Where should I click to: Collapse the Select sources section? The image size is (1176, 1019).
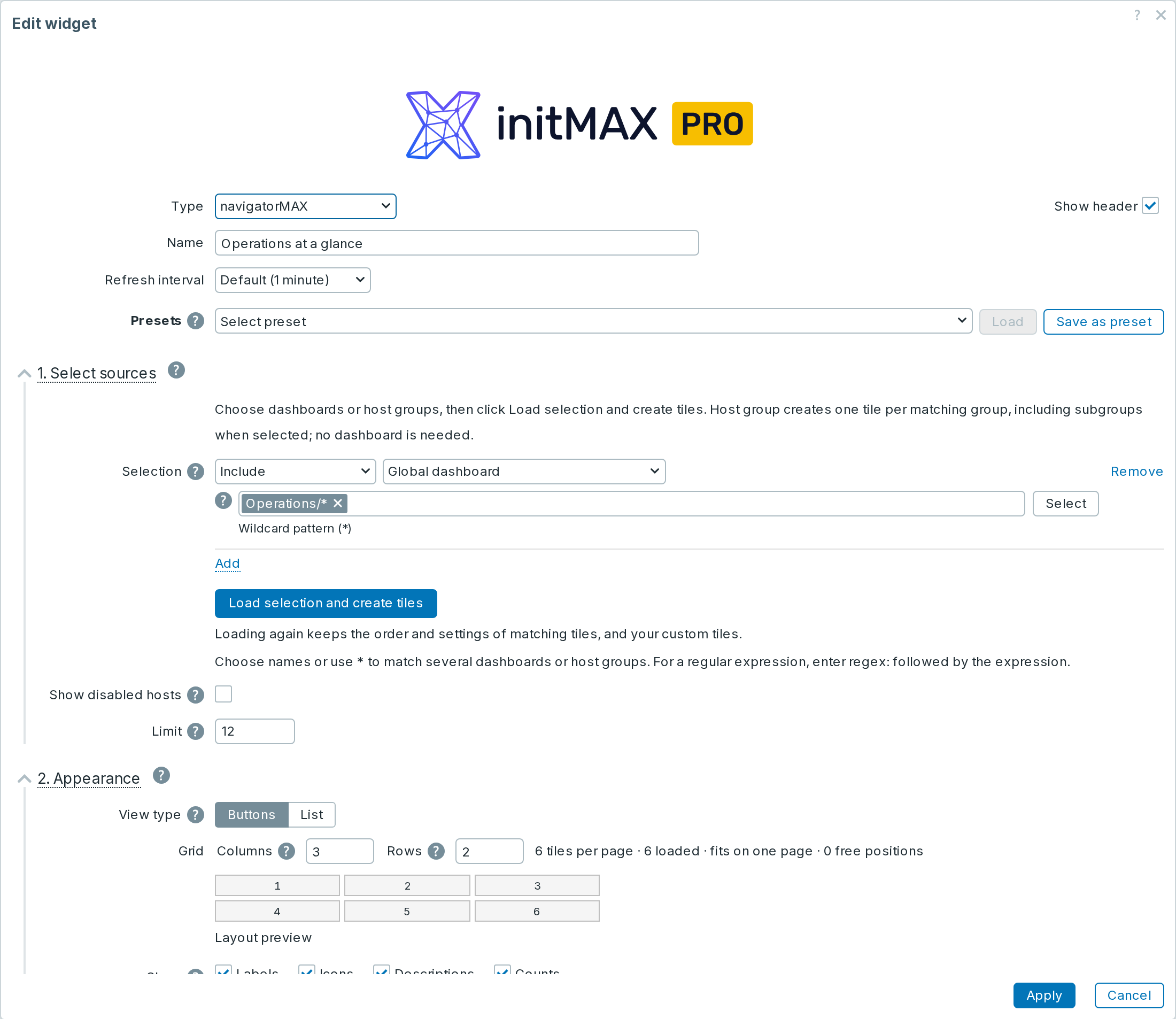24,374
